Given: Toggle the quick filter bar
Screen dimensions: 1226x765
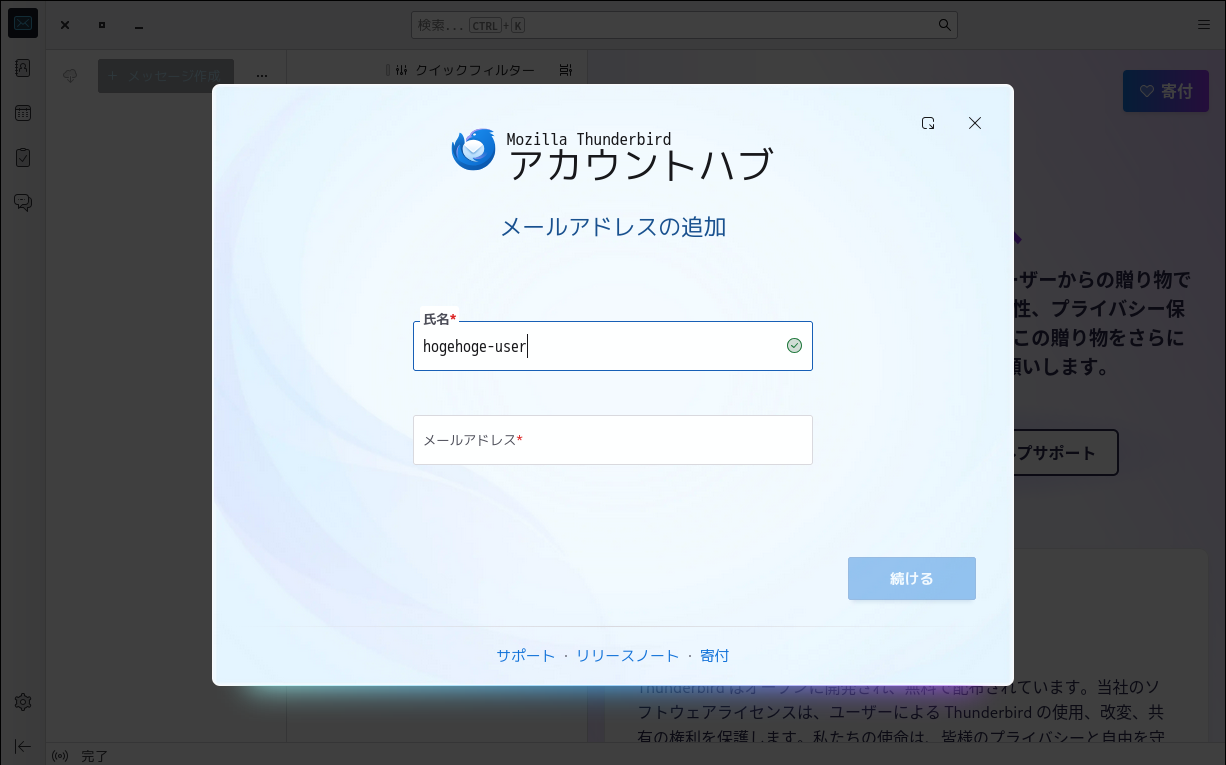Looking at the screenshot, I should [465, 70].
